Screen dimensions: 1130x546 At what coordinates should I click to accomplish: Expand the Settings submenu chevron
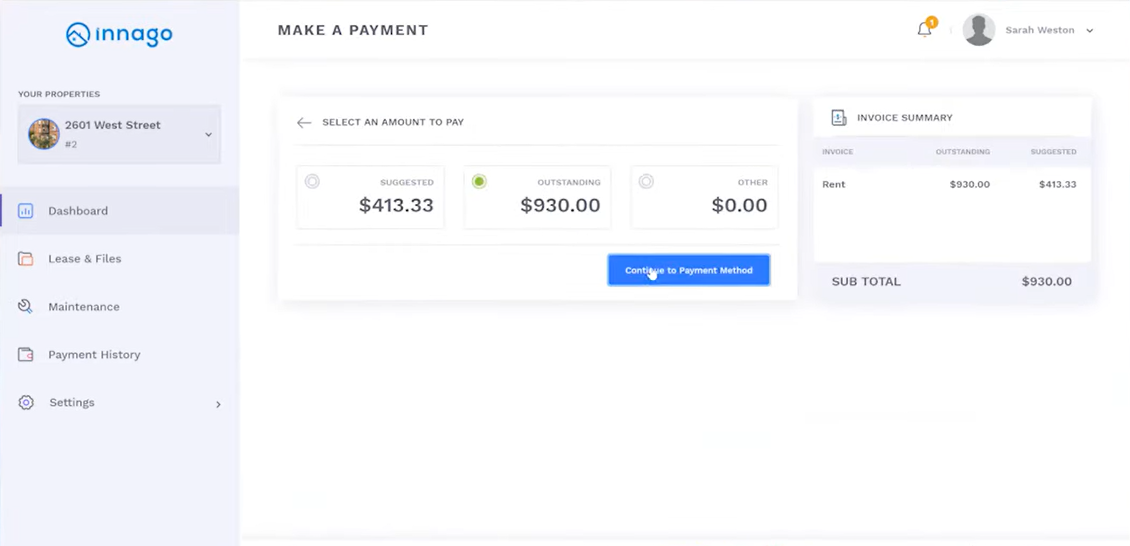(218, 404)
